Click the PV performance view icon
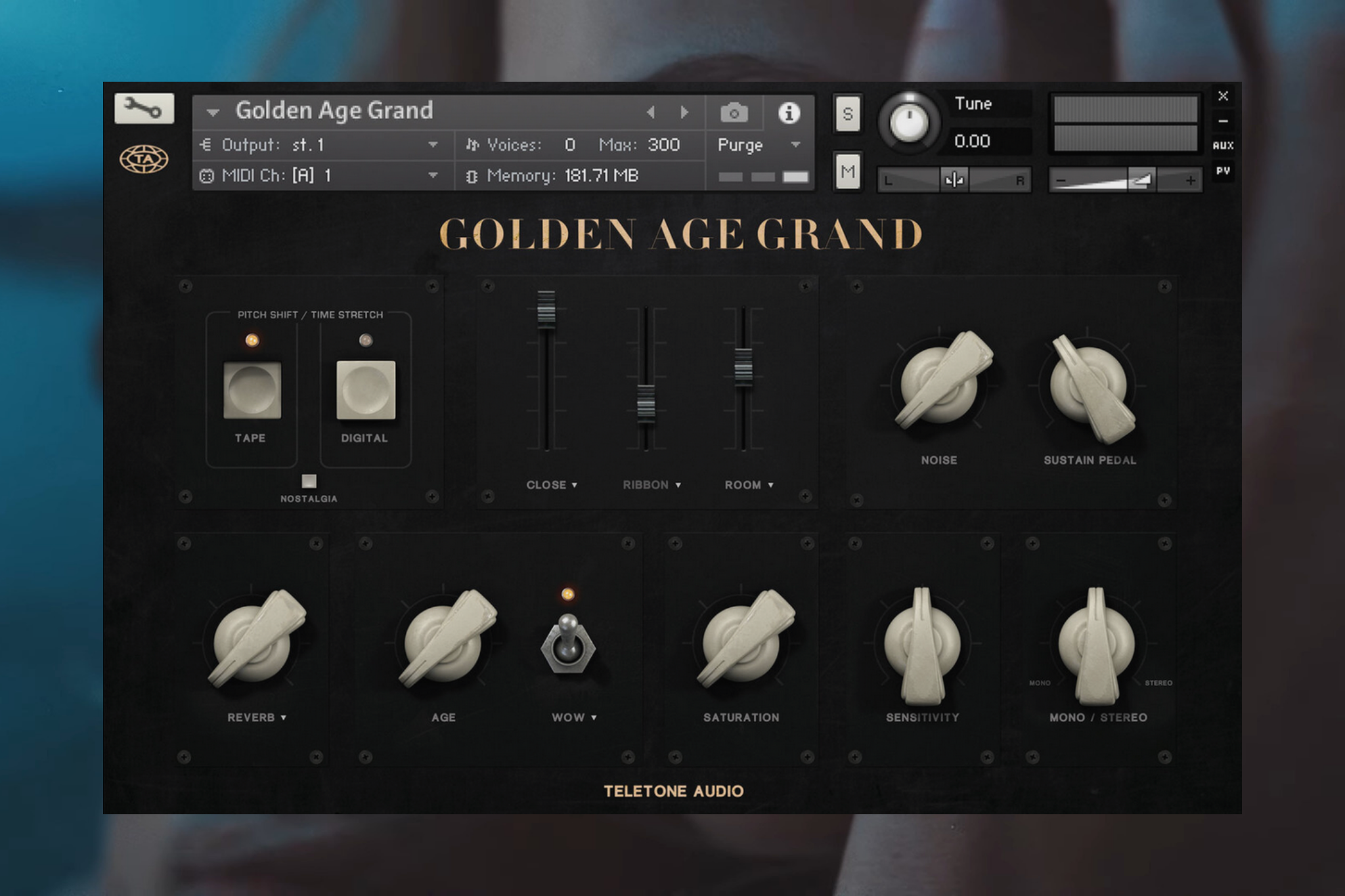 click(1223, 171)
